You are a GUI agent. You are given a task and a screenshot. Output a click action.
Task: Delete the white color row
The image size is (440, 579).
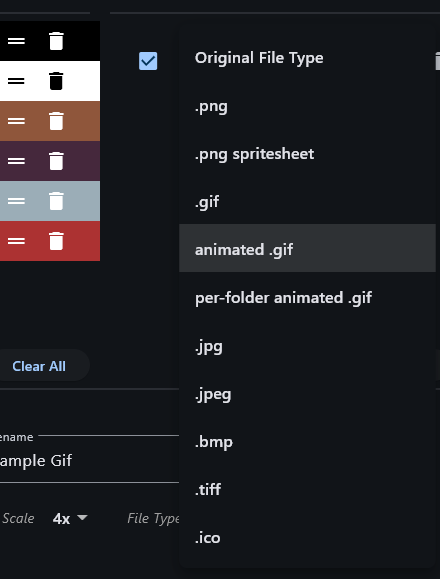coord(56,81)
